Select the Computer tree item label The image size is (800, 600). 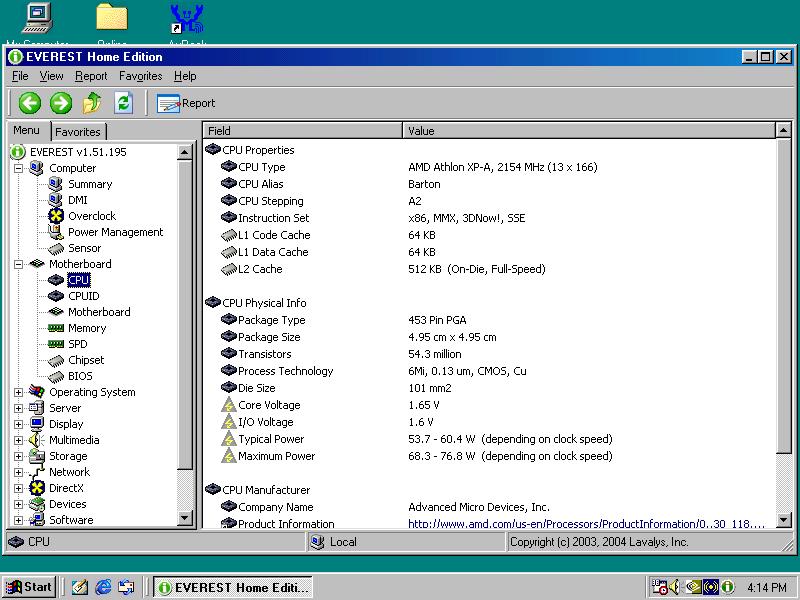72,168
